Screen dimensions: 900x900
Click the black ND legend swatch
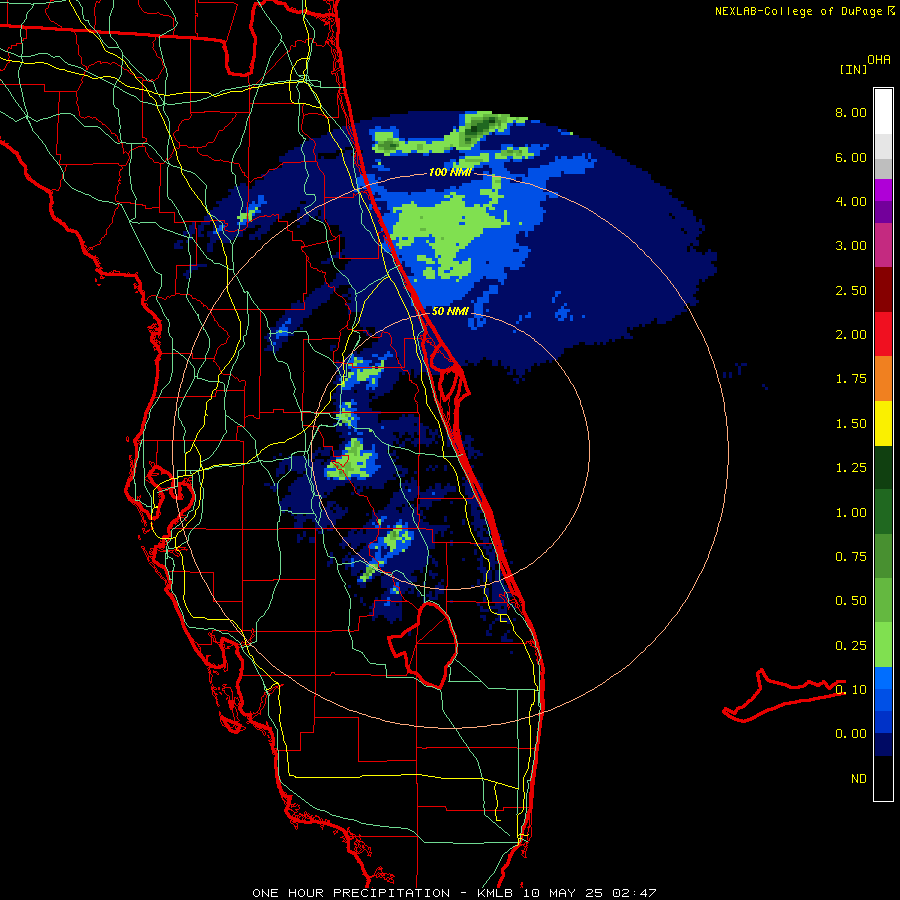click(x=883, y=778)
